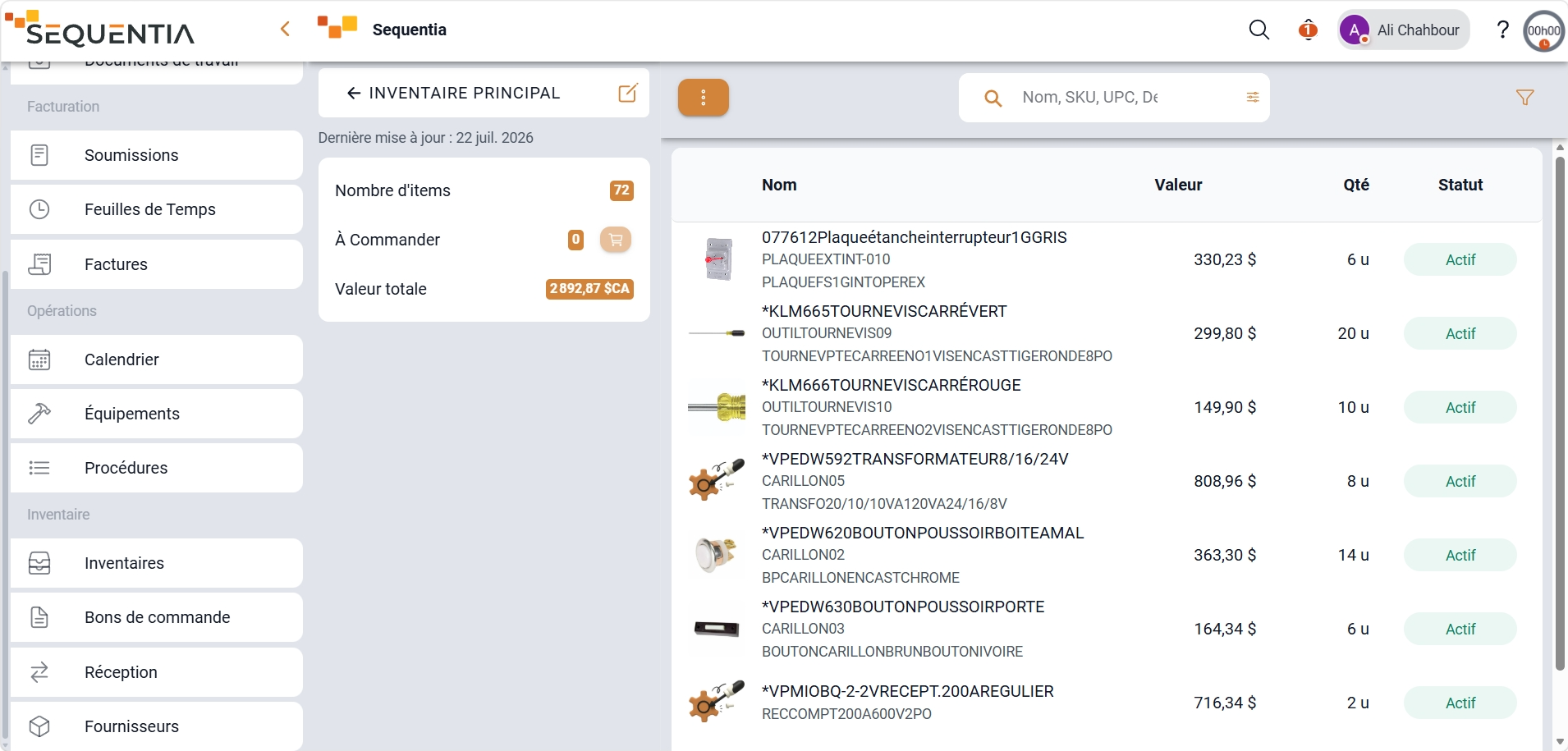Sort by the Valeur column header
The image size is (1568, 751).
[x=1178, y=185]
